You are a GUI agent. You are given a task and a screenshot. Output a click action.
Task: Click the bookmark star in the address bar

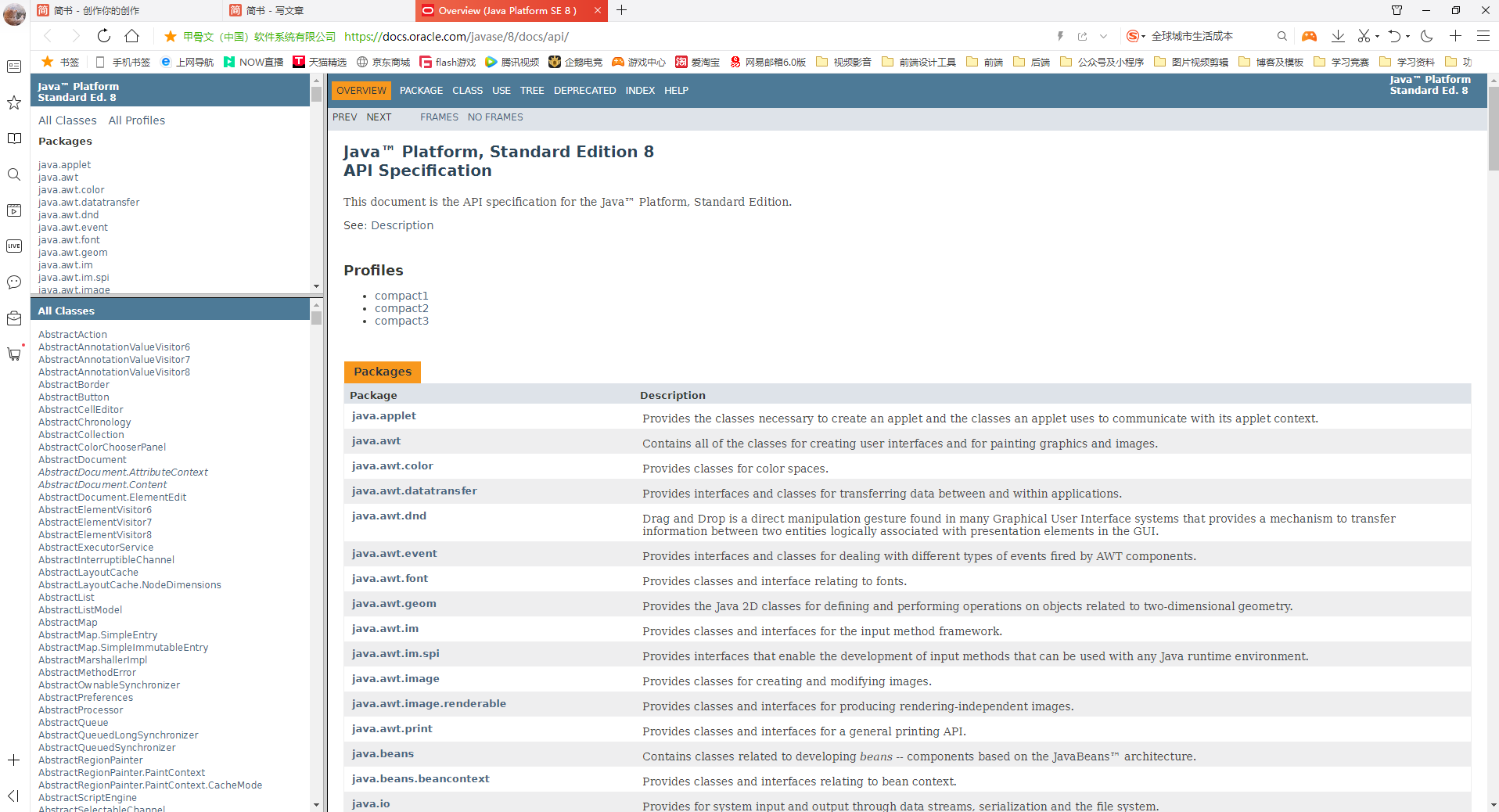[170, 36]
